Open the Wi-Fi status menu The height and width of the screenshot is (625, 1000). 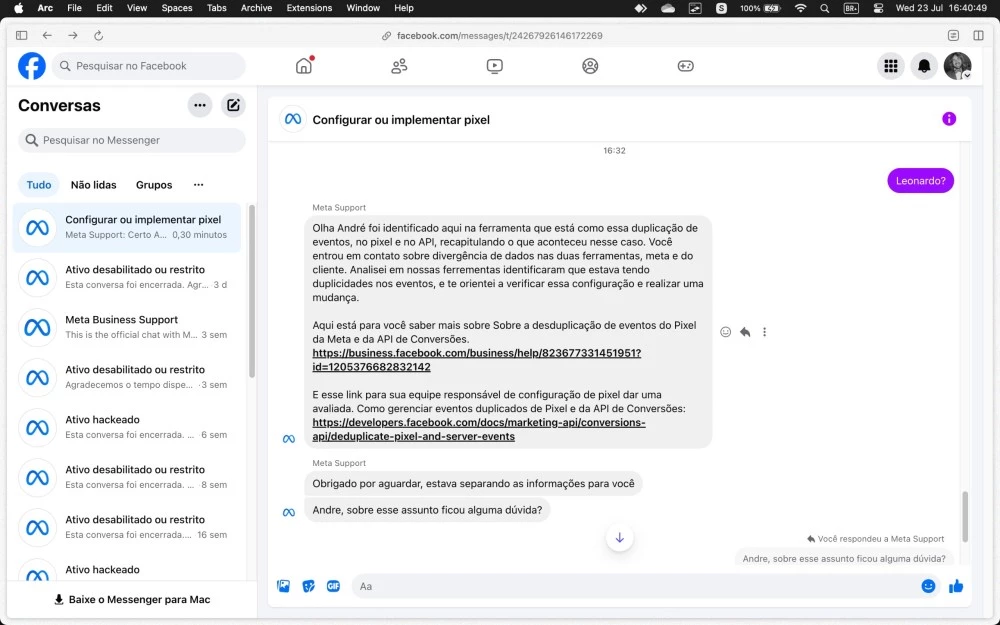tap(800, 8)
